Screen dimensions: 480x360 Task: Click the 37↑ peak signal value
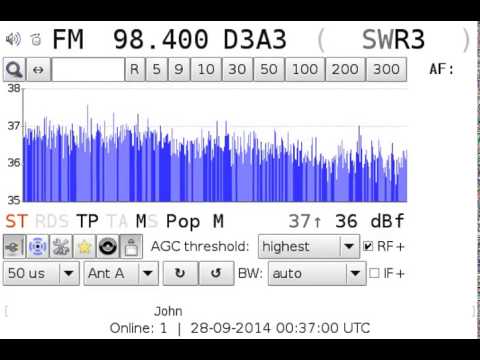click(x=305, y=221)
